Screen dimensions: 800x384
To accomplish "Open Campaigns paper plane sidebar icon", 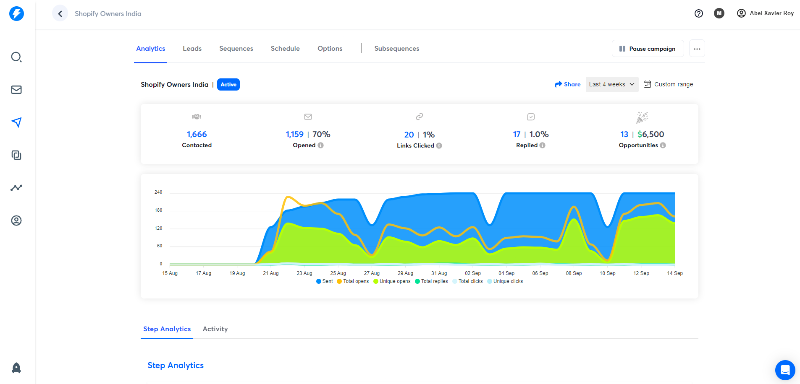I will [x=16, y=122].
